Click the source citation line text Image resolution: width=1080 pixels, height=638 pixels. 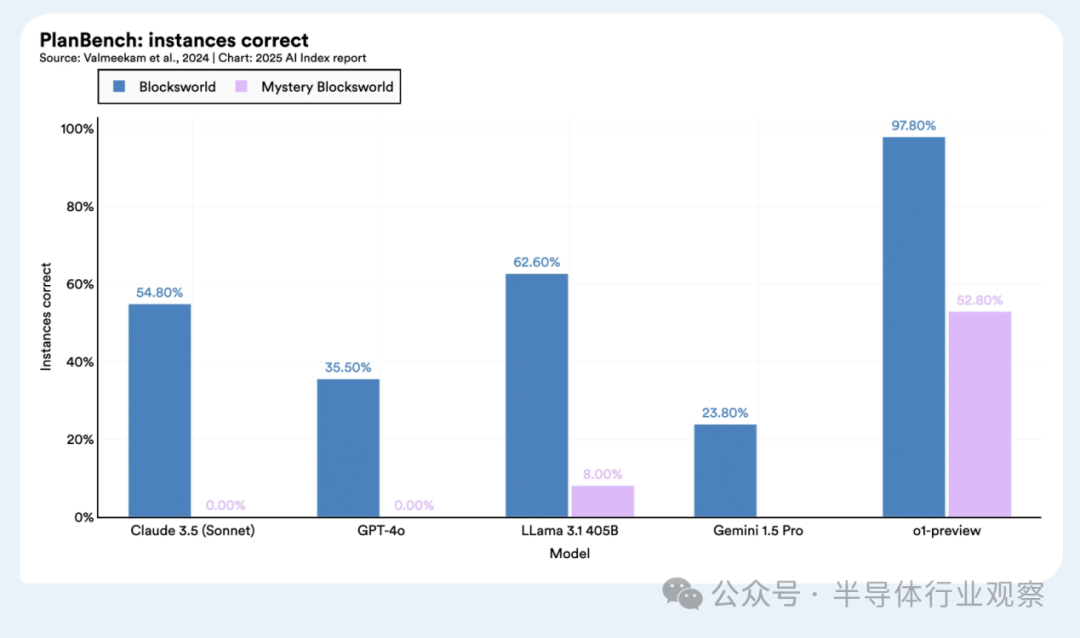pyautogui.click(x=202, y=59)
